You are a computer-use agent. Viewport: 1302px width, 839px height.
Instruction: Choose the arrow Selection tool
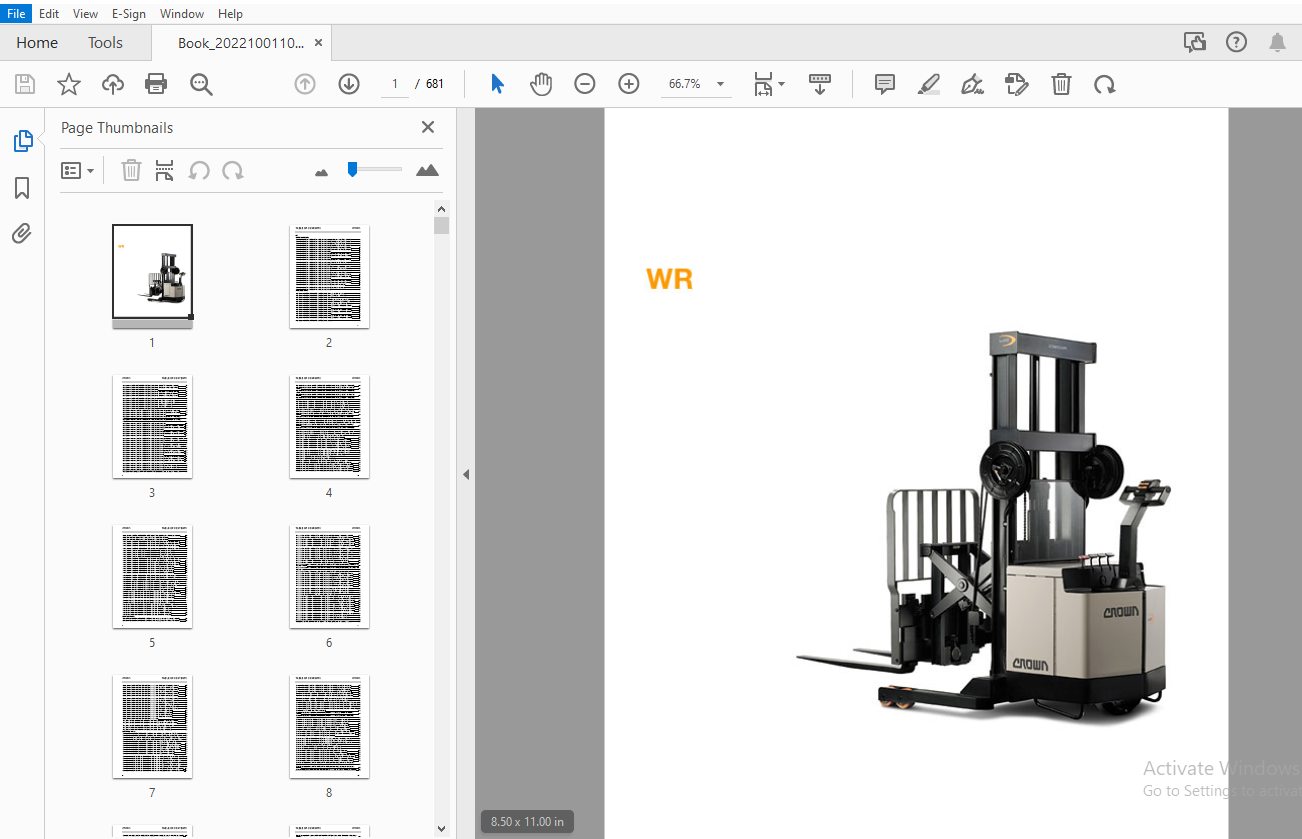(497, 84)
